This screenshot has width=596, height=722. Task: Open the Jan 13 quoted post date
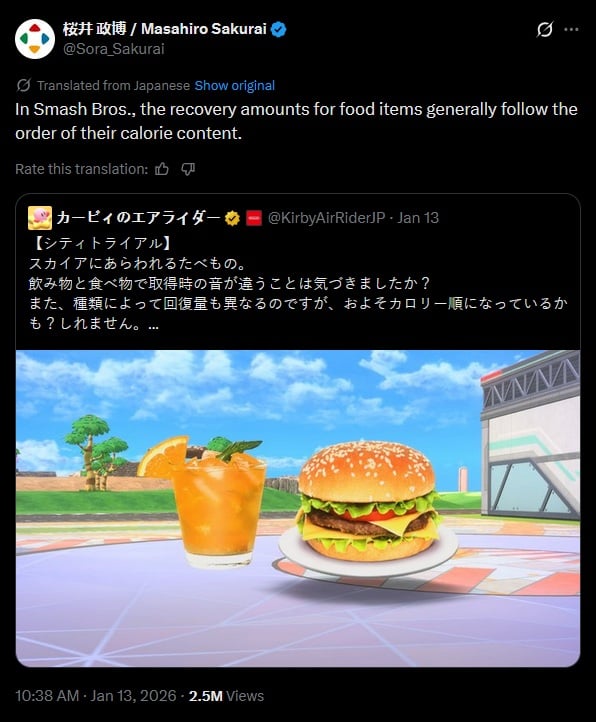418,218
